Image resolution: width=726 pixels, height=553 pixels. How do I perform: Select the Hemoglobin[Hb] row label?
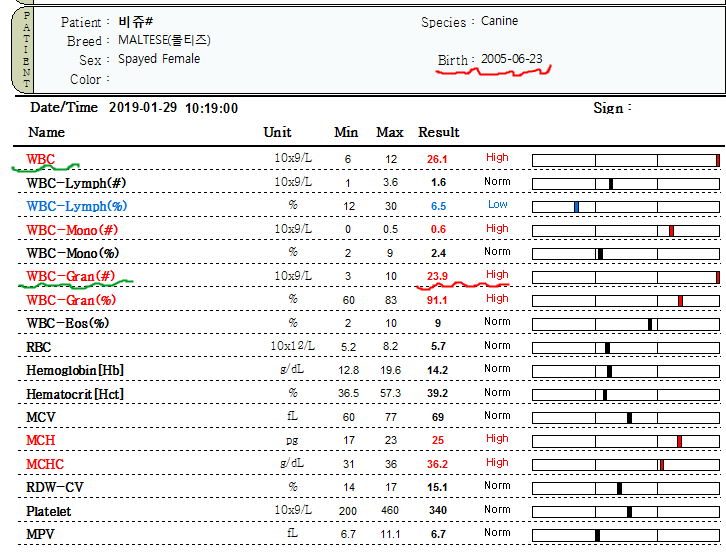pos(75,371)
